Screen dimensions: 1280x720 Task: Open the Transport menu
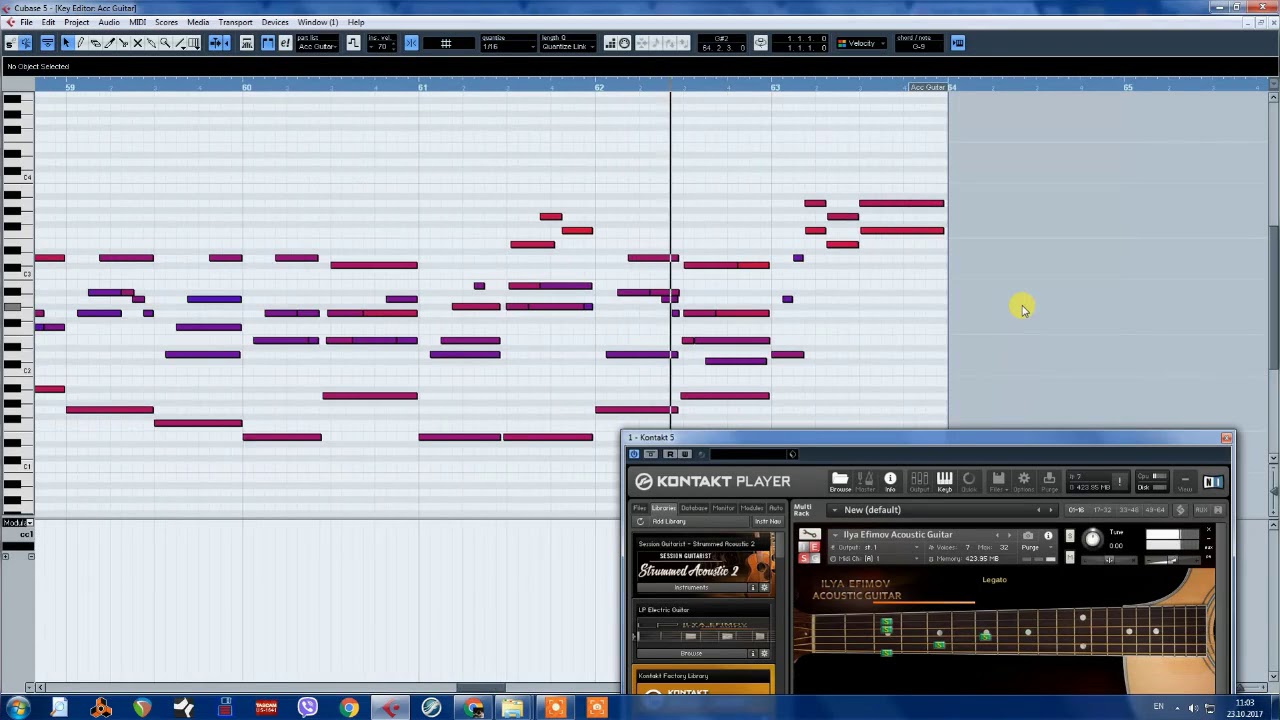point(236,22)
